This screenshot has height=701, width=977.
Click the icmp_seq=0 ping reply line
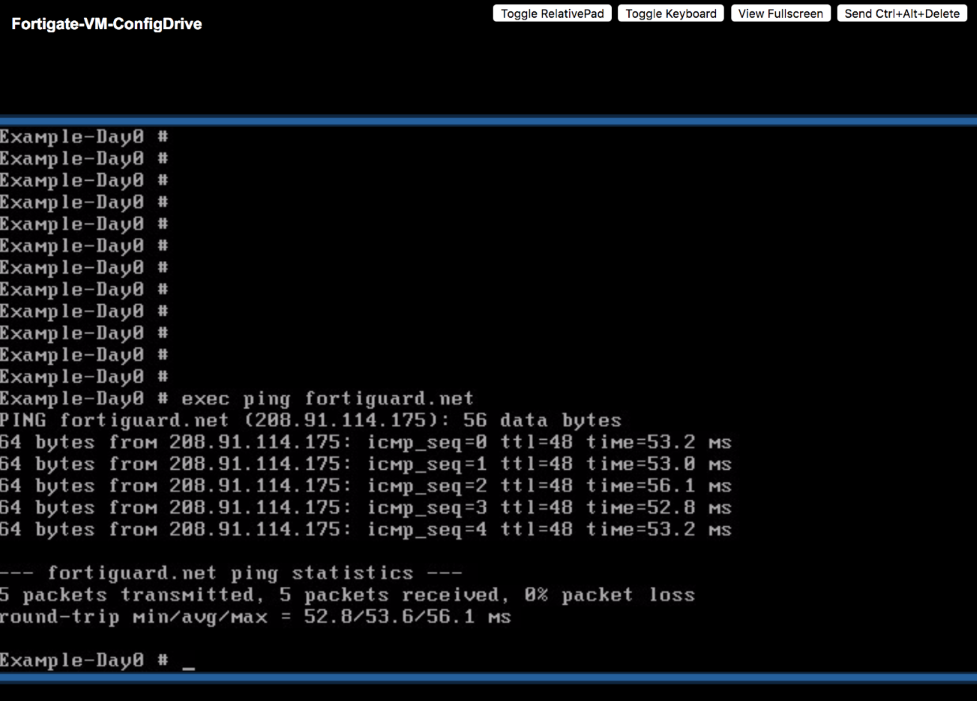pos(300,442)
